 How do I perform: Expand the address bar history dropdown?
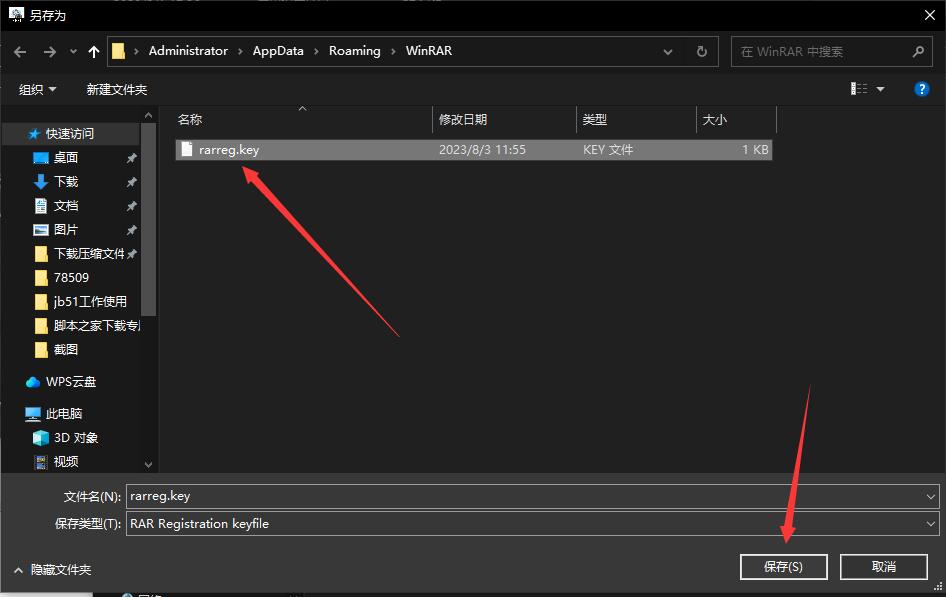click(668, 52)
